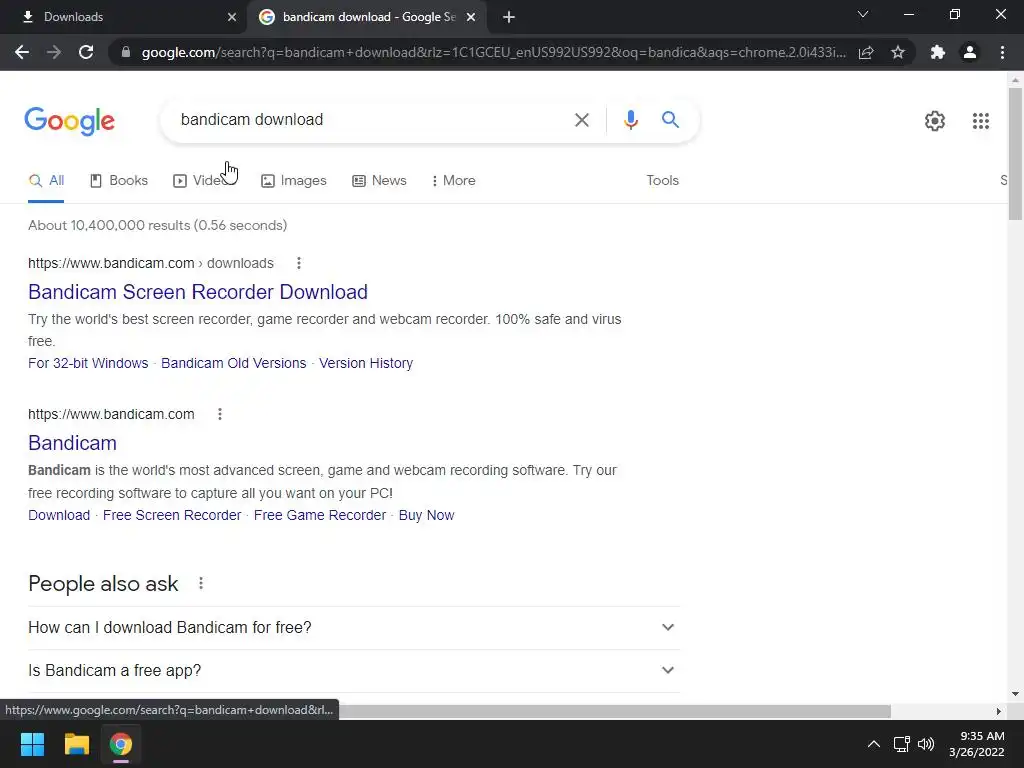Image resolution: width=1024 pixels, height=768 pixels.
Task: Open the volume tray icon
Action: click(926, 744)
